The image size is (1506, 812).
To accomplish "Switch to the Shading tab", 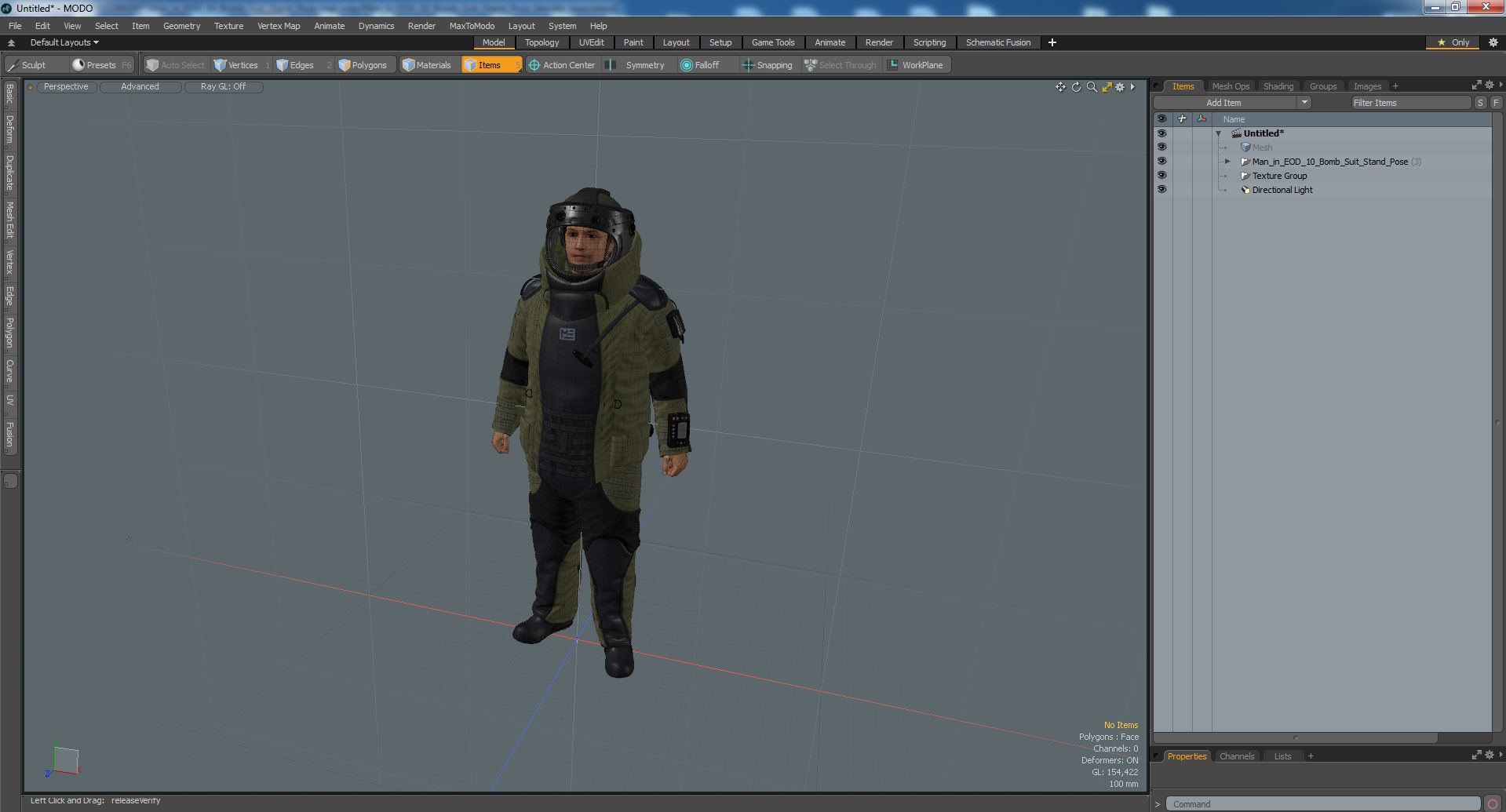I will click(x=1278, y=86).
